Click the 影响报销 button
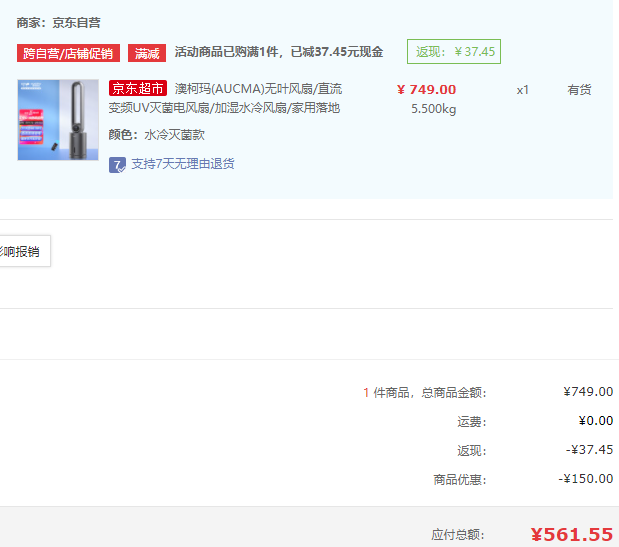Viewport: 619px width, 547px height. point(24,251)
